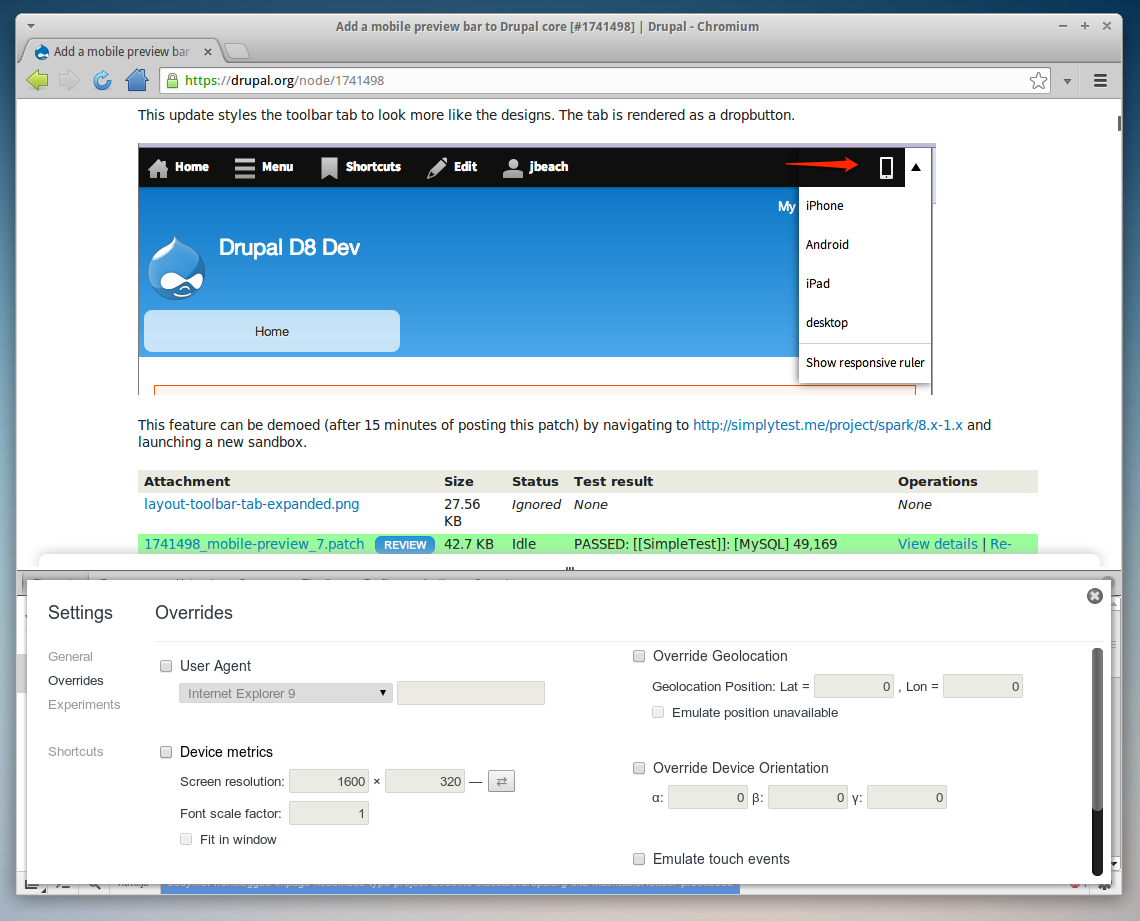Image resolution: width=1140 pixels, height=921 pixels.
Task: Click the alpha orientation field
Action: (x=708, y=797)
